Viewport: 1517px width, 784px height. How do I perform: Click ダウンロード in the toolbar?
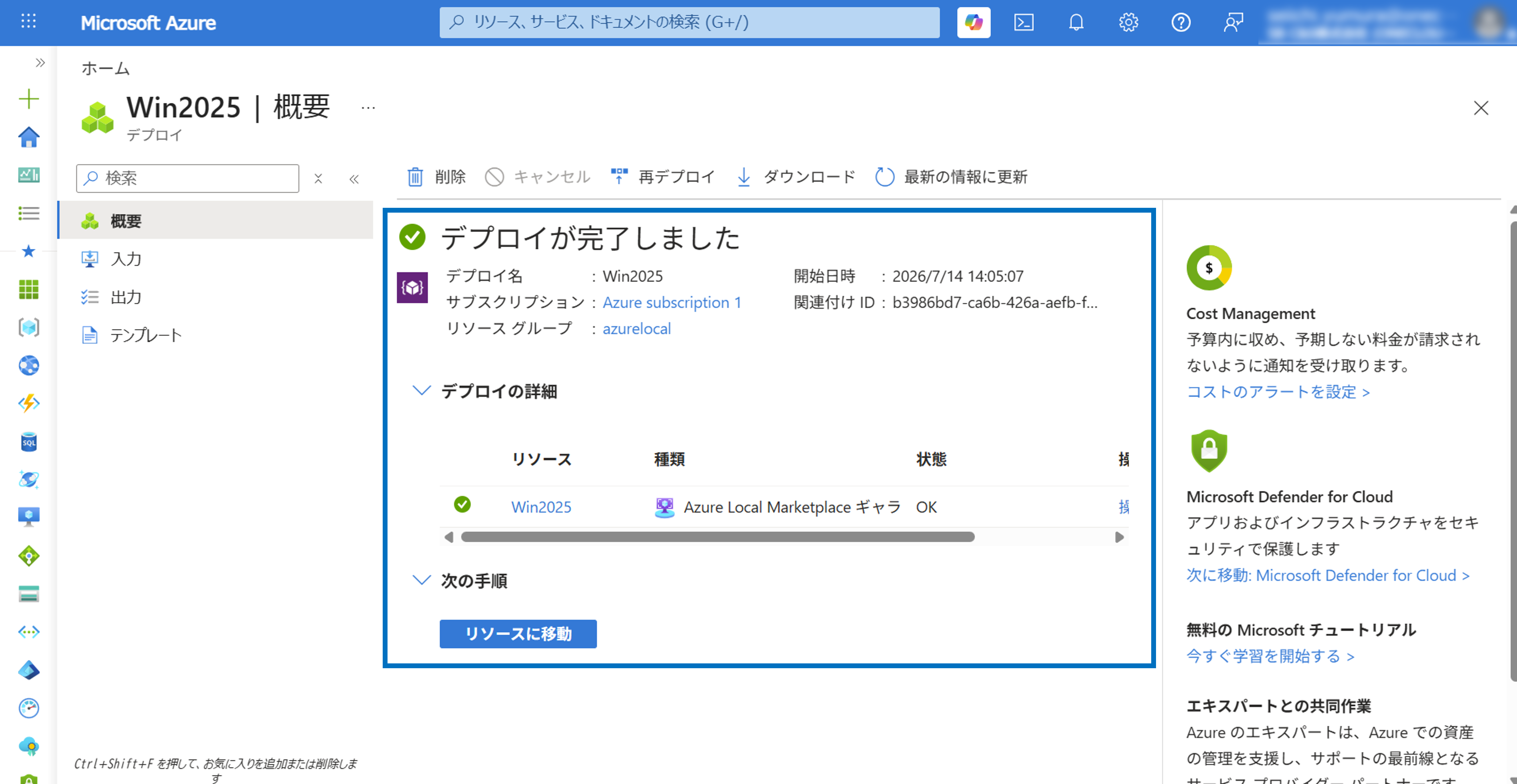pyautogui.click(x=796, y=176)
